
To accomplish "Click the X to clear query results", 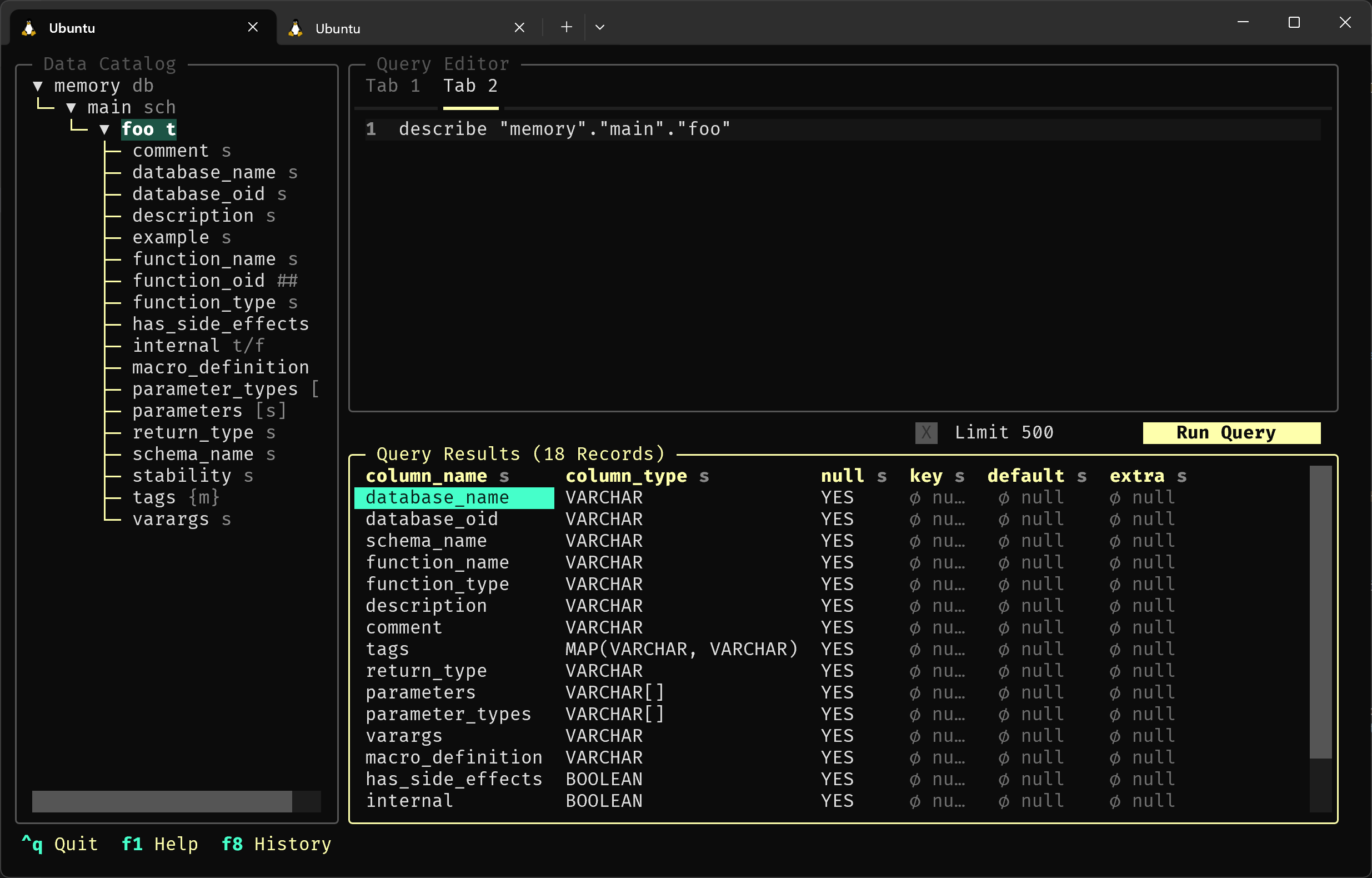I will (924, 432).
